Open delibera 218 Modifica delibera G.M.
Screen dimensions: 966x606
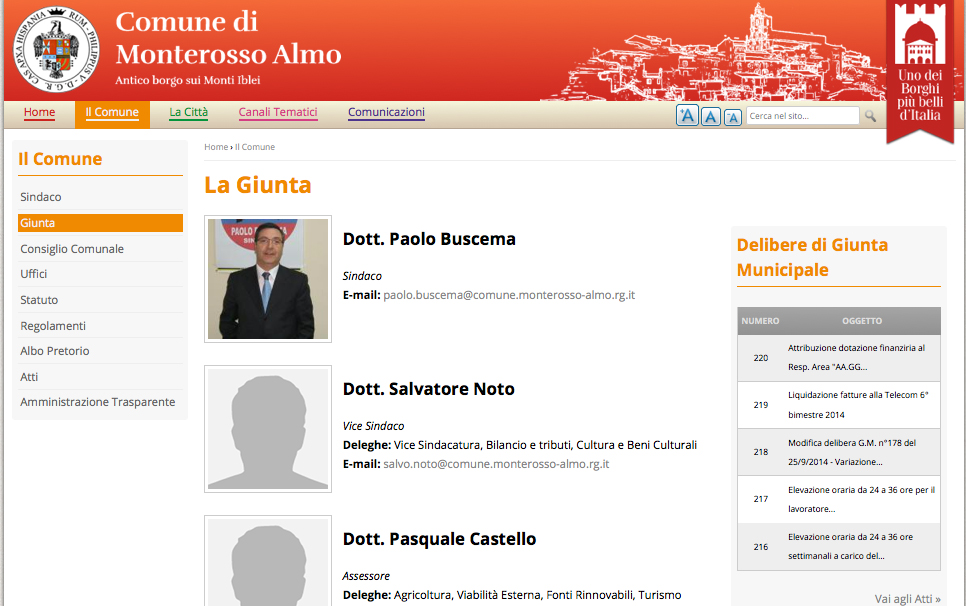852,452
